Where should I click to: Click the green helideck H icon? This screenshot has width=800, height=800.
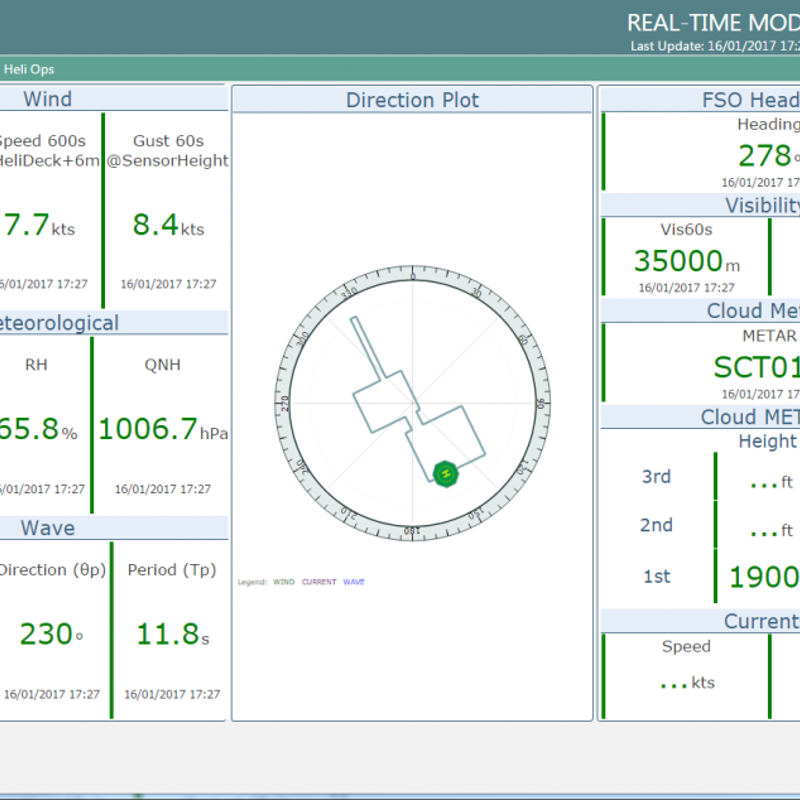click(445, 473)
